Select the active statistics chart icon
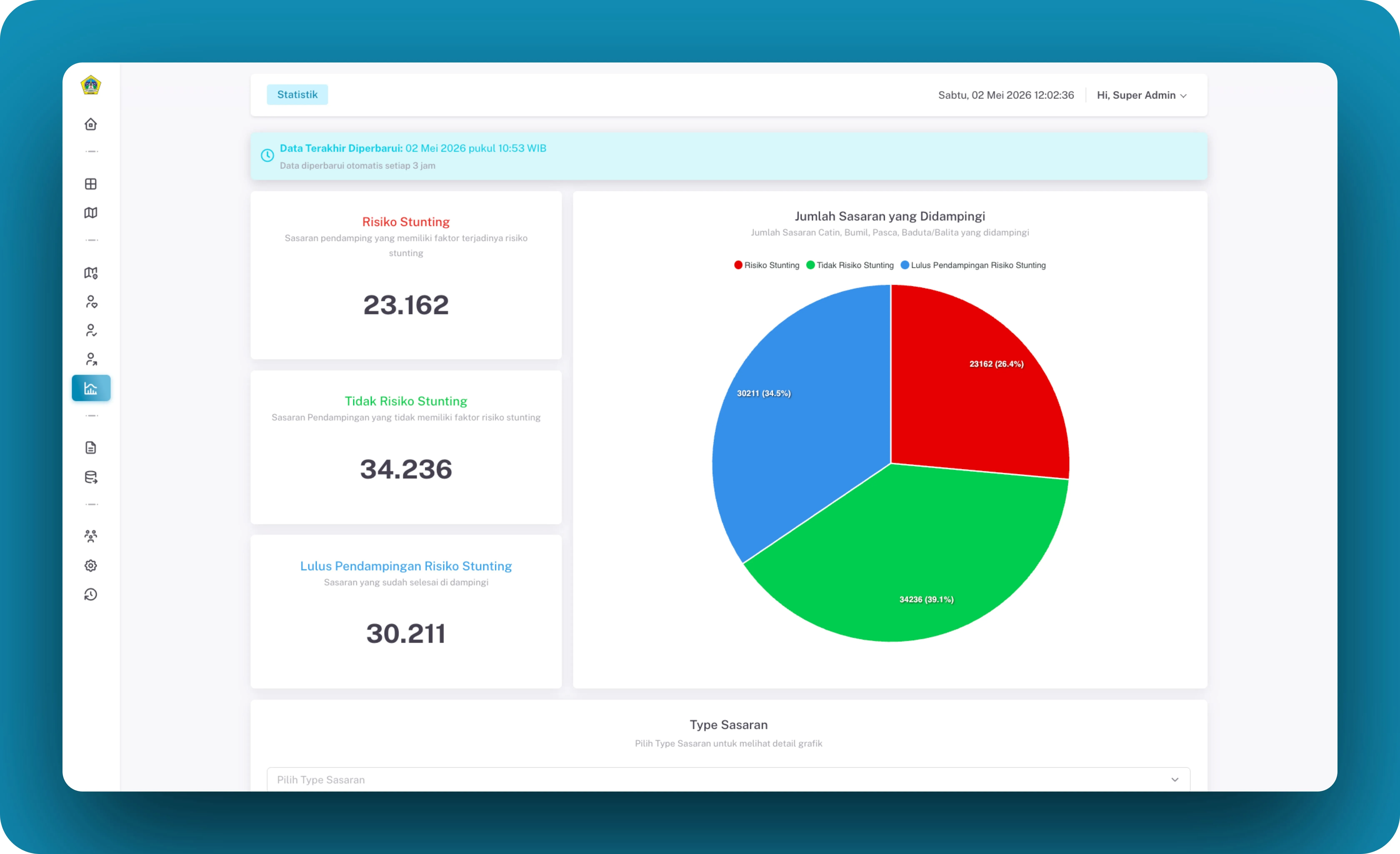 pos(91,388)
